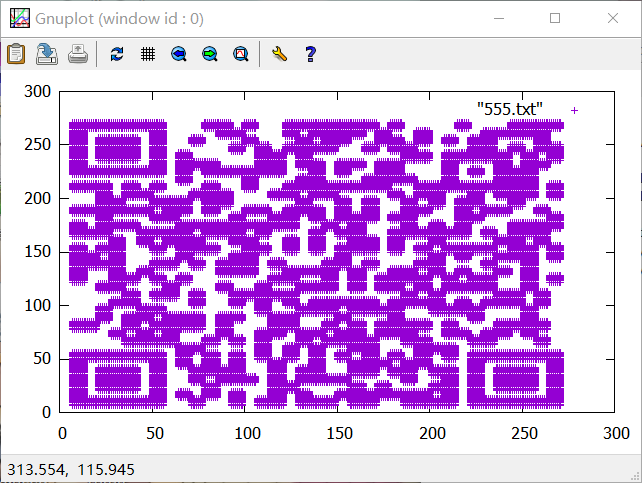The width and height of the screenshot is (642, 483).
Task: Click the x-axis label 100
Action: (x=247, y=433)
